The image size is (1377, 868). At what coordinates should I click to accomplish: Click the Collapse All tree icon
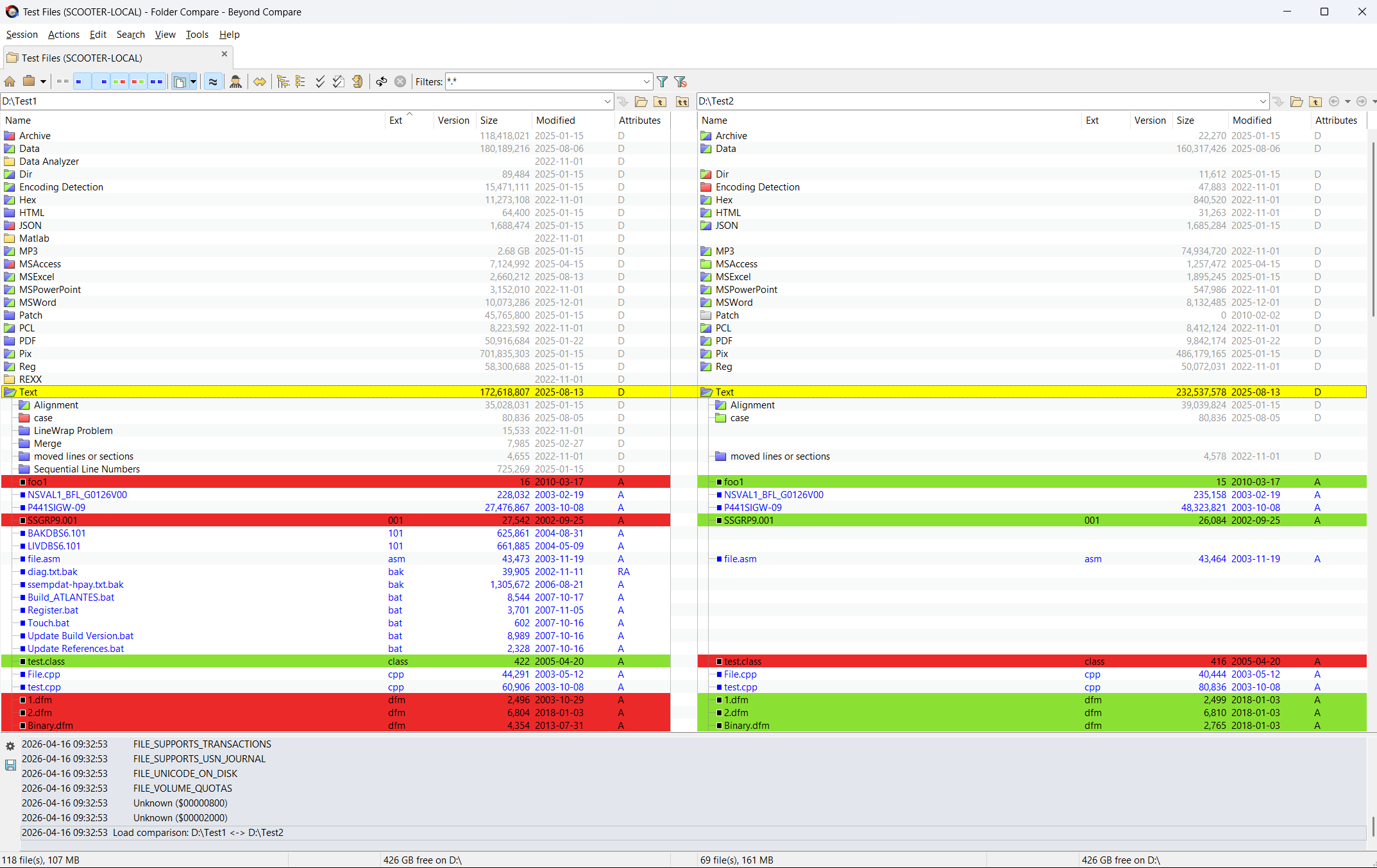301,81
